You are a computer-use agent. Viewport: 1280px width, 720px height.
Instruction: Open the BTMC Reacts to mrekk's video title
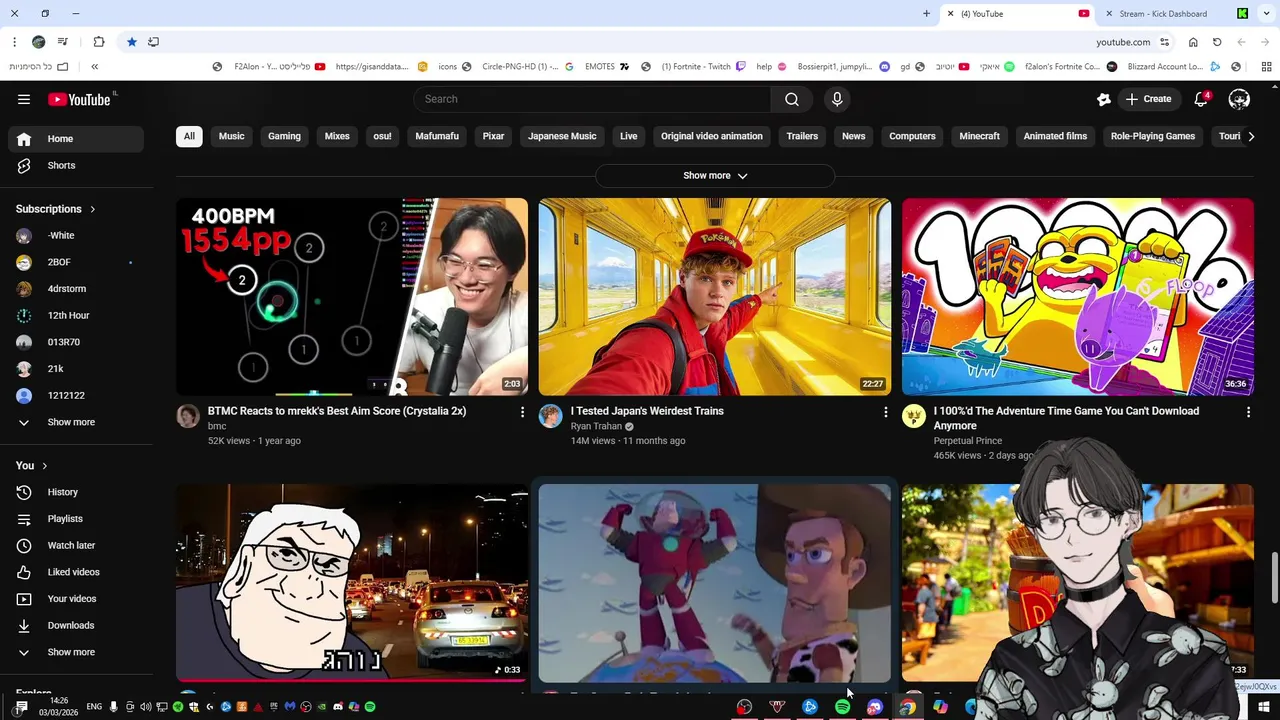coord(337,411)
